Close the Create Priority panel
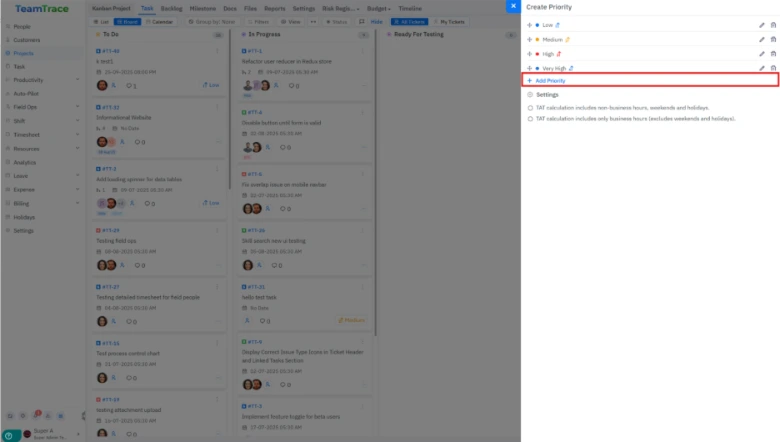 click(x=513, y=6)
